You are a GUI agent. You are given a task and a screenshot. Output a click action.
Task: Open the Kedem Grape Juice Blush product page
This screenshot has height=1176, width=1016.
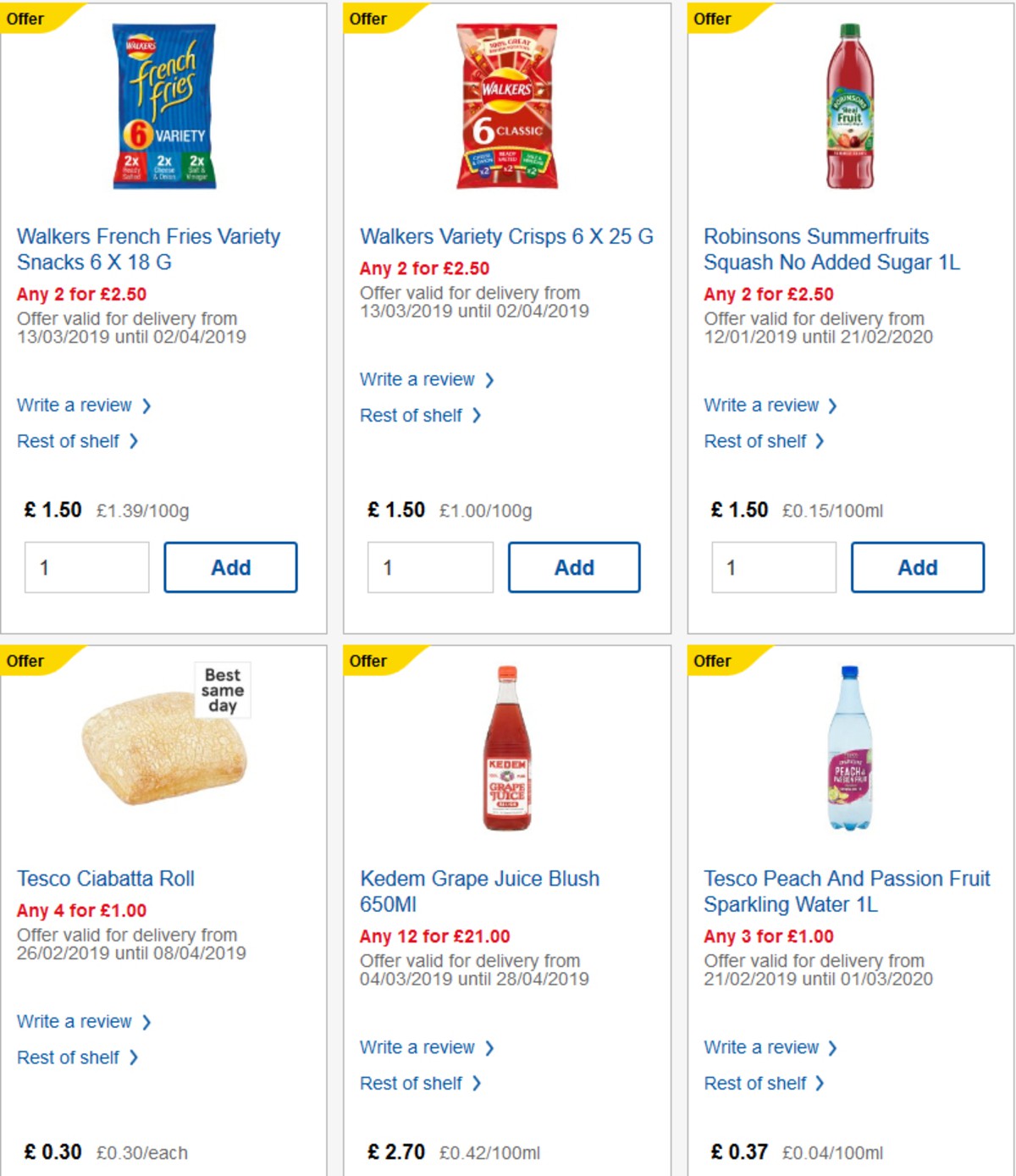click(x=479, y=892)
